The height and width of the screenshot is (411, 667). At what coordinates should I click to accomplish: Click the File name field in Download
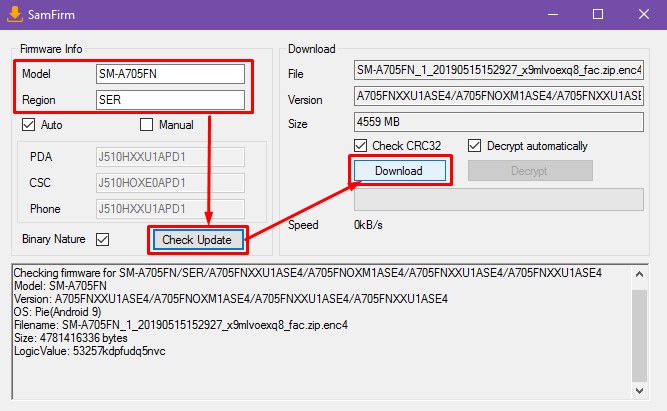(x=499, y=70)
